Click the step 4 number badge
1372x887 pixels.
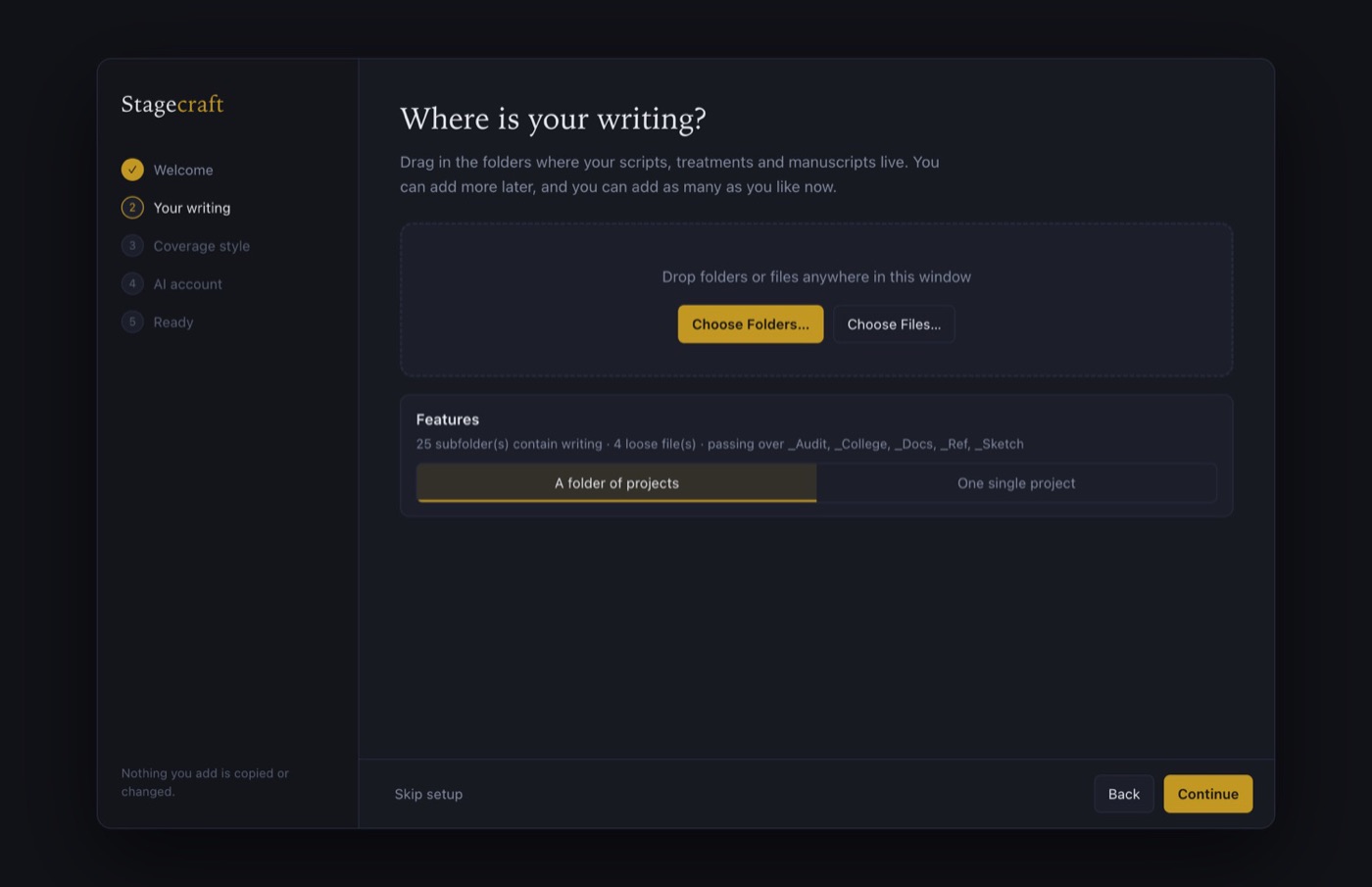[x=132, y=284]
